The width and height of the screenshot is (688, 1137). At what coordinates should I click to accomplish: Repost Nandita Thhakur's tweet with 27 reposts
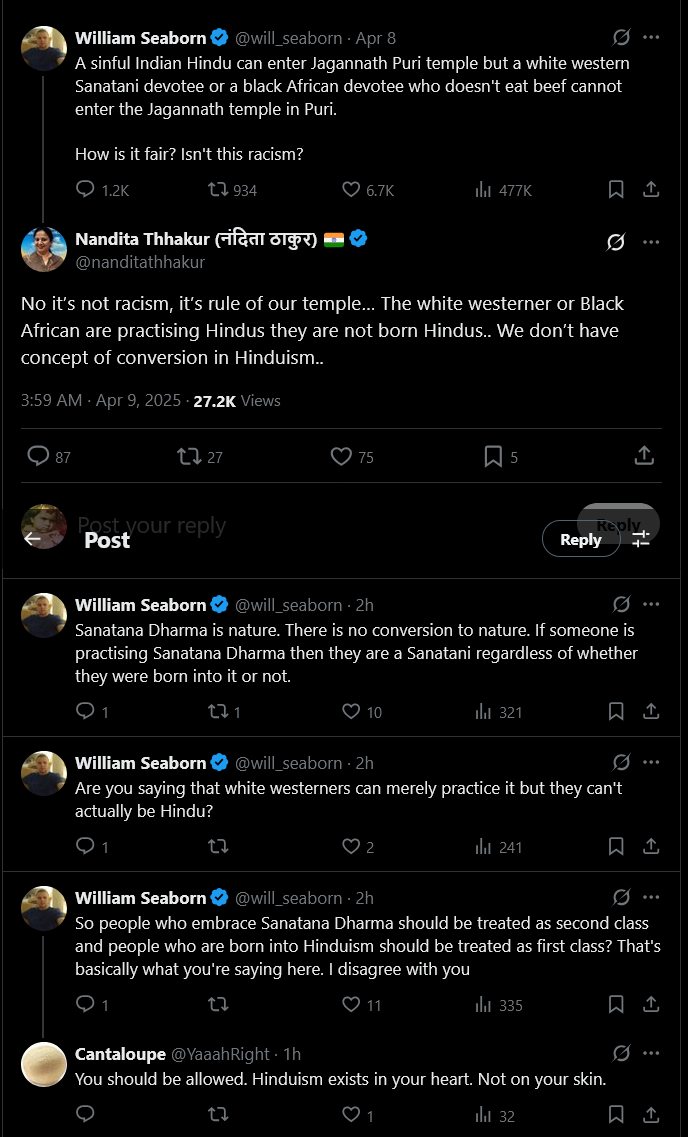pos(188,456)
